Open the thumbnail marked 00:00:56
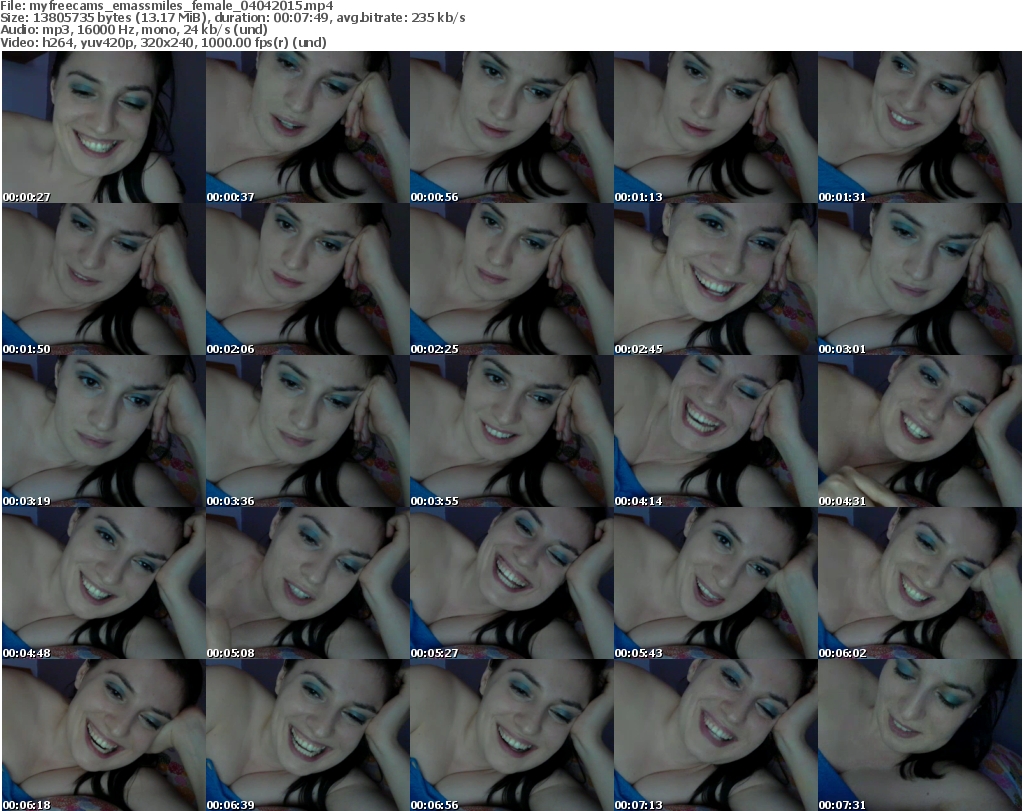This screenshot has height=811, width=1024. point(511,127)
